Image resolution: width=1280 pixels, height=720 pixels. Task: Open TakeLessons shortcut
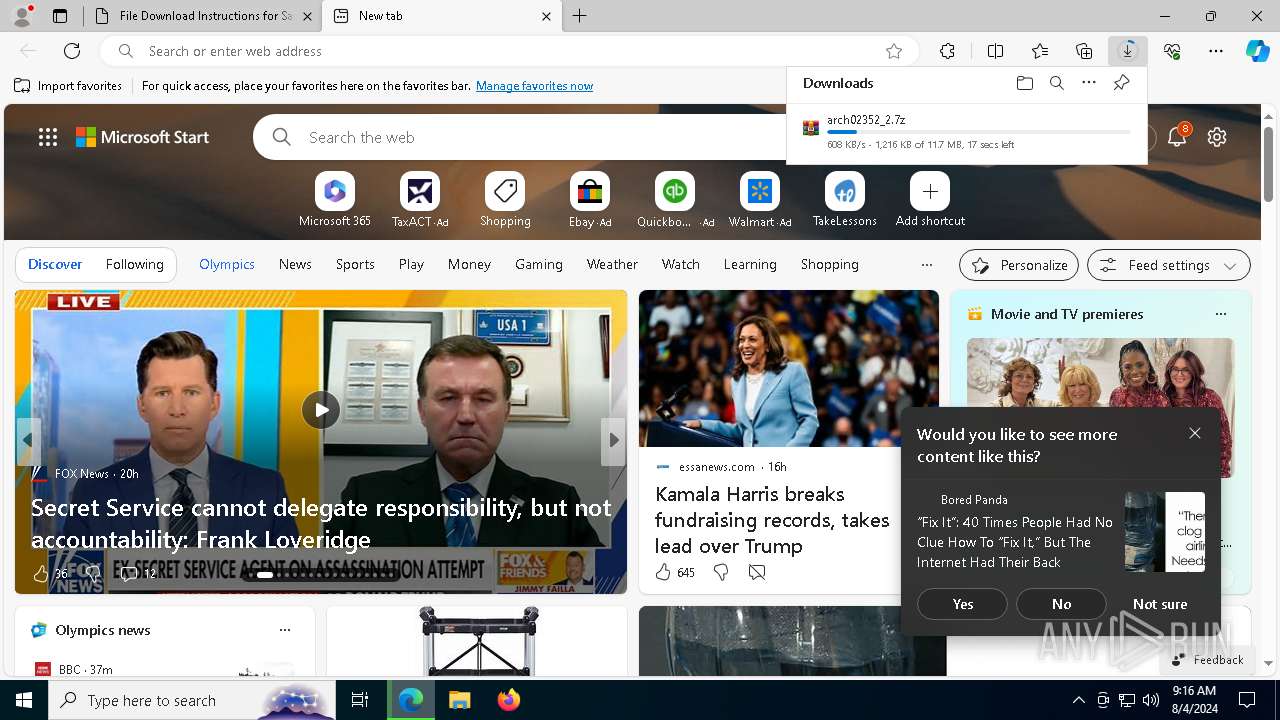[845, 200]
